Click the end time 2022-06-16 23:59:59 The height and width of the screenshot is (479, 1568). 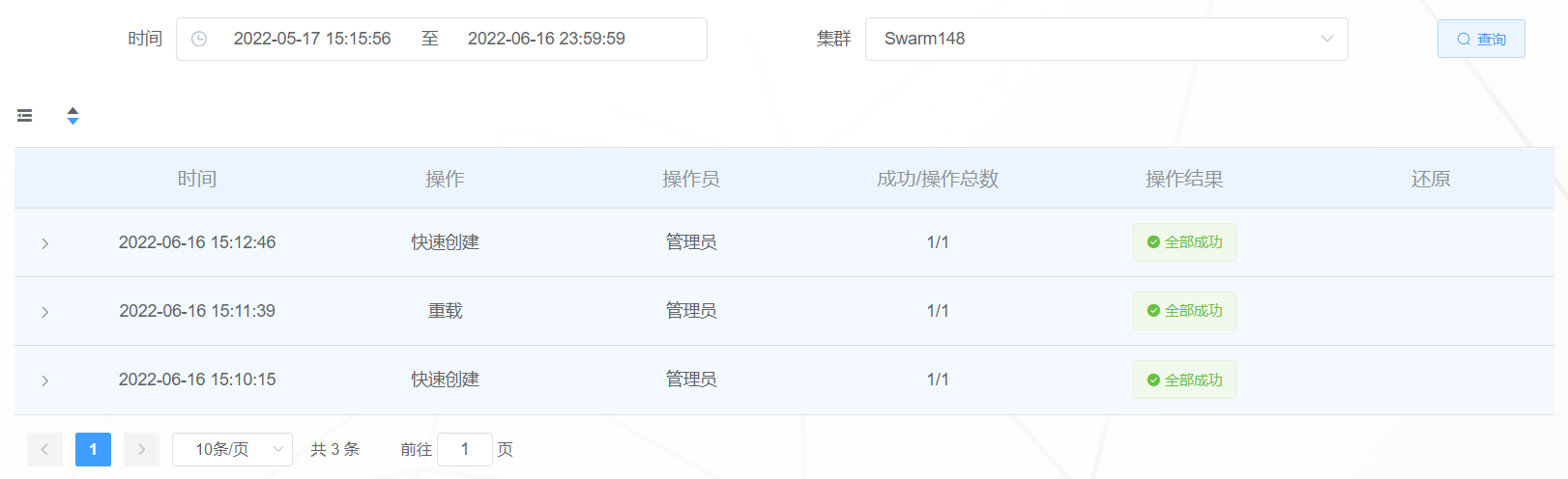546,39
